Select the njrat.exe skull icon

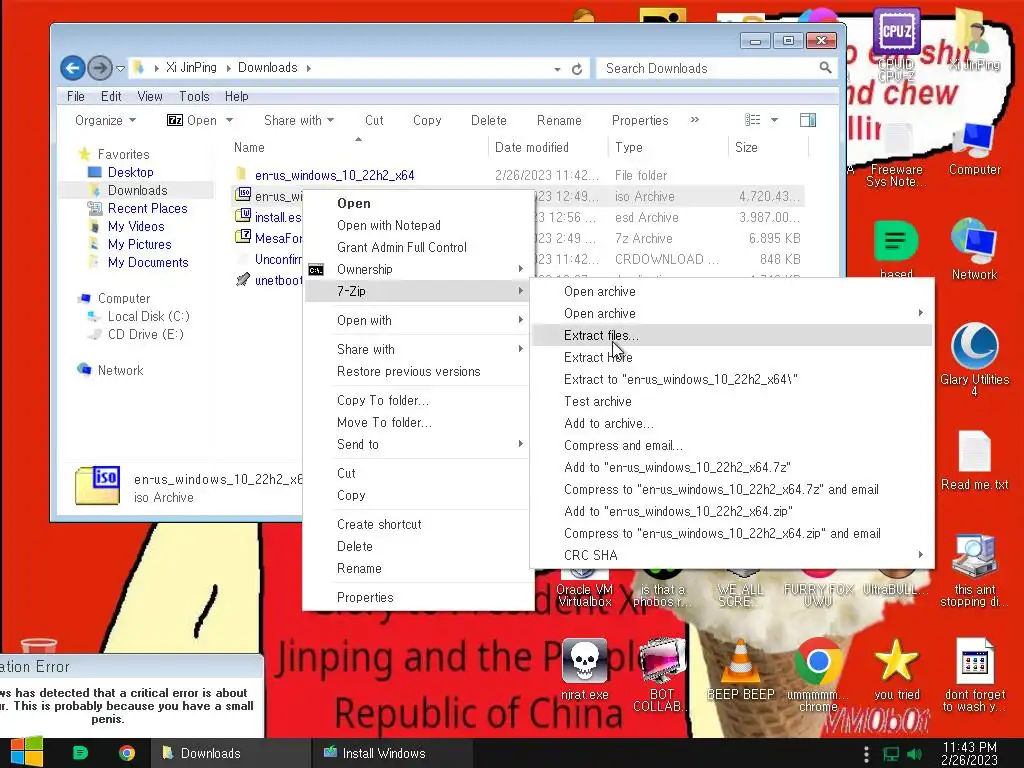click(x=584, y=669)
